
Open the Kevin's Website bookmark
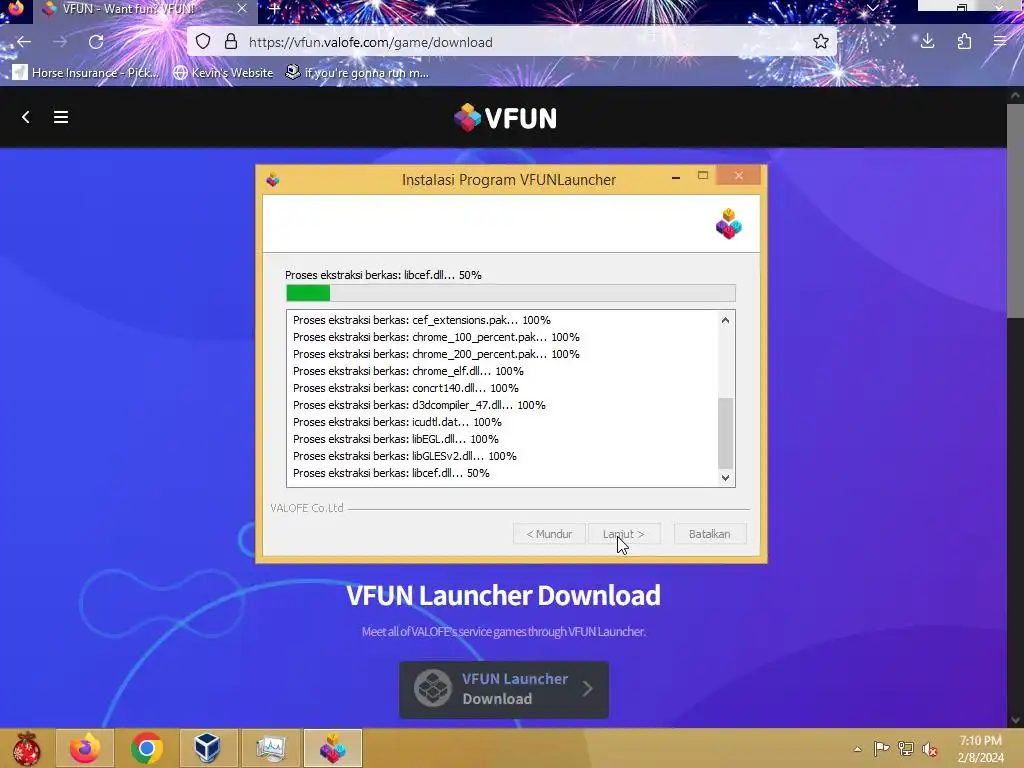[223, 72]
